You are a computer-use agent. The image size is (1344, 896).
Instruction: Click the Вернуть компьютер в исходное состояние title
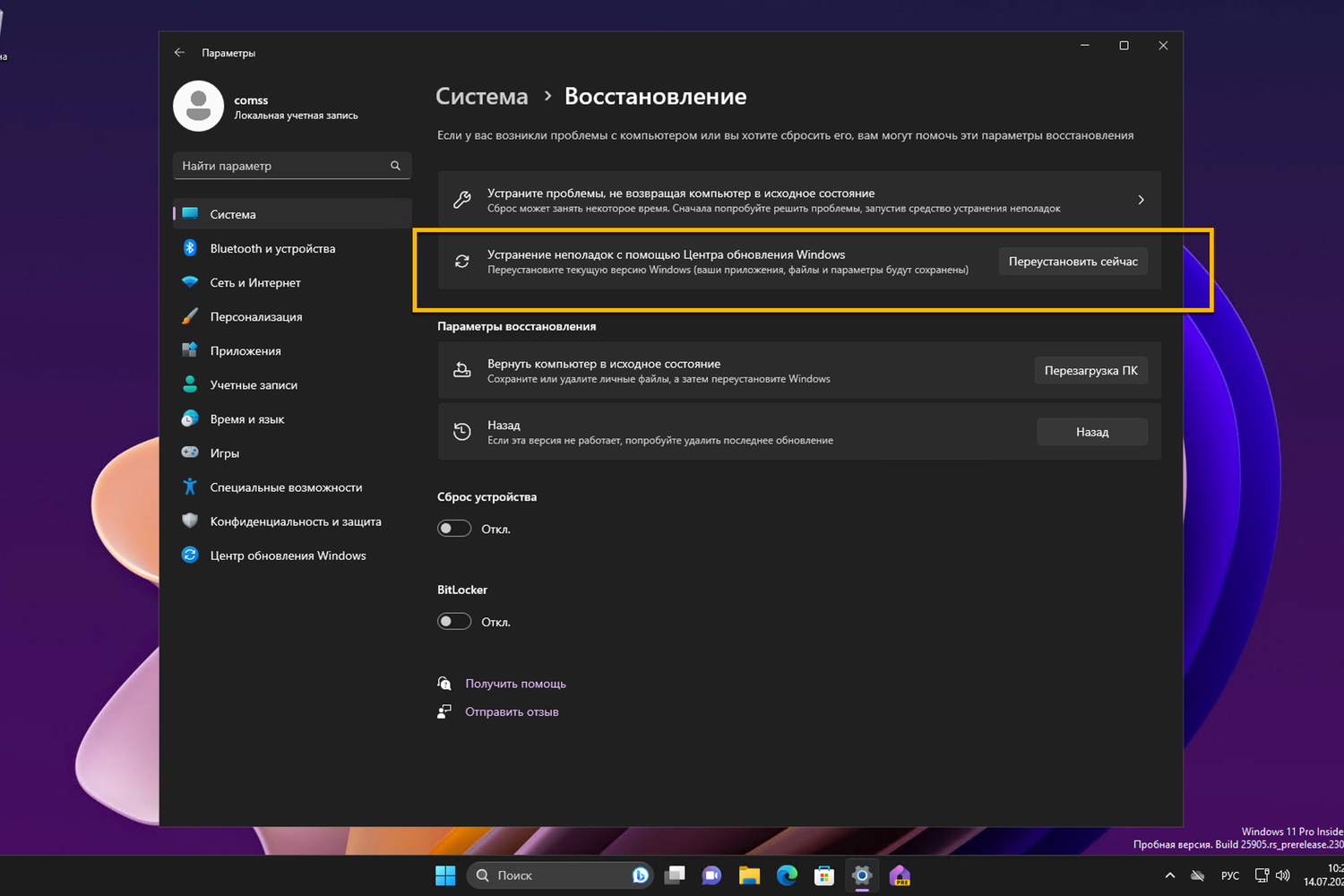604,364
